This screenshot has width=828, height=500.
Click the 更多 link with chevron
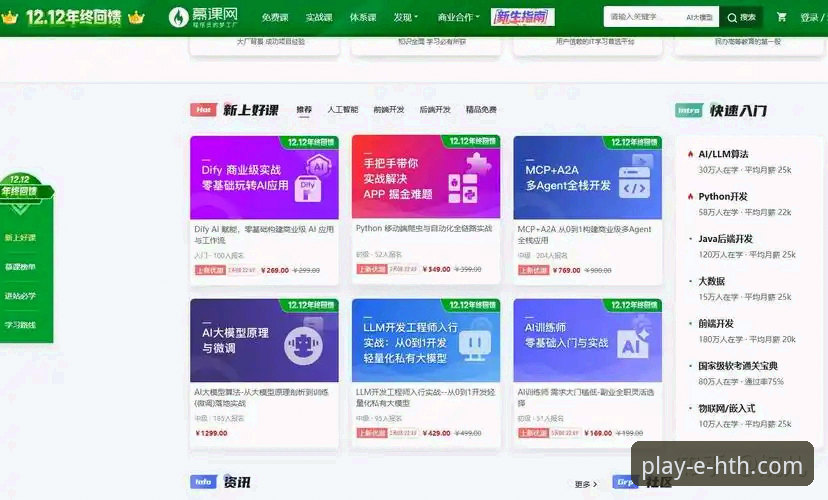point(586,484)
